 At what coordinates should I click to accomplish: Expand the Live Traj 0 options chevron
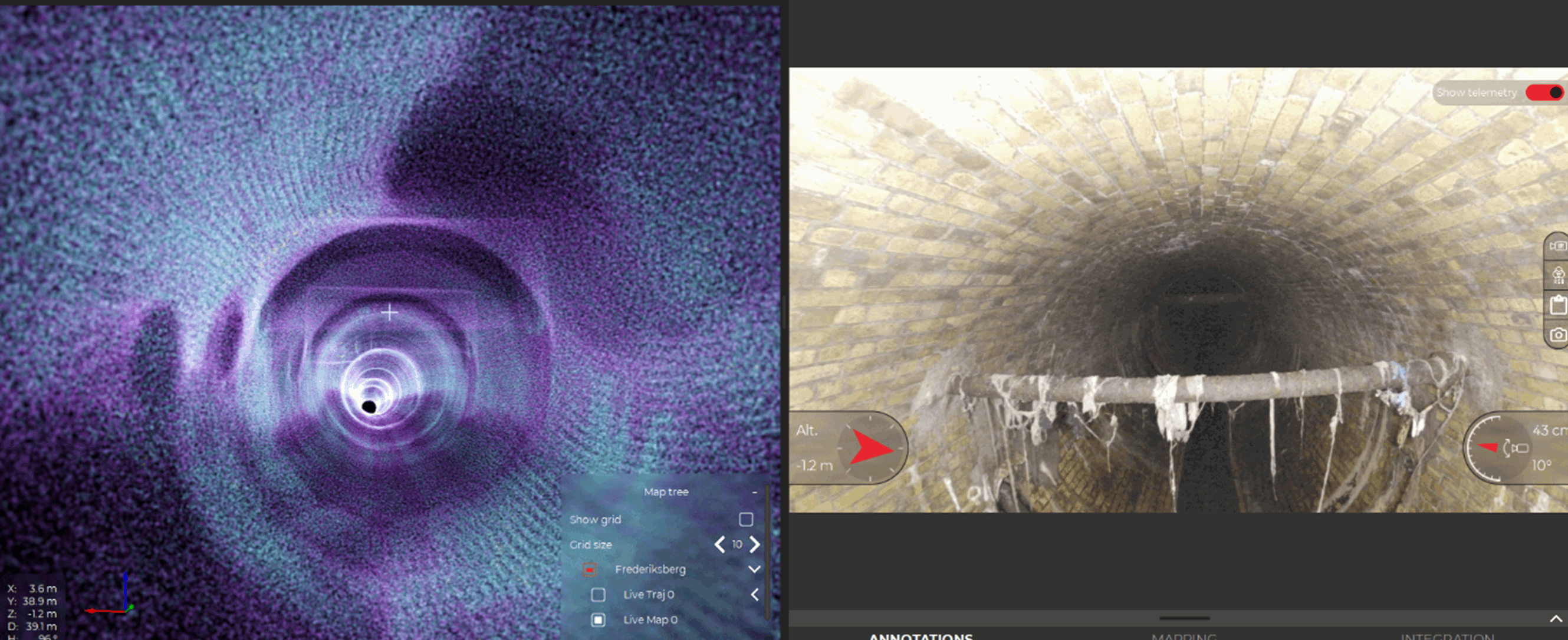pos(755,595)
